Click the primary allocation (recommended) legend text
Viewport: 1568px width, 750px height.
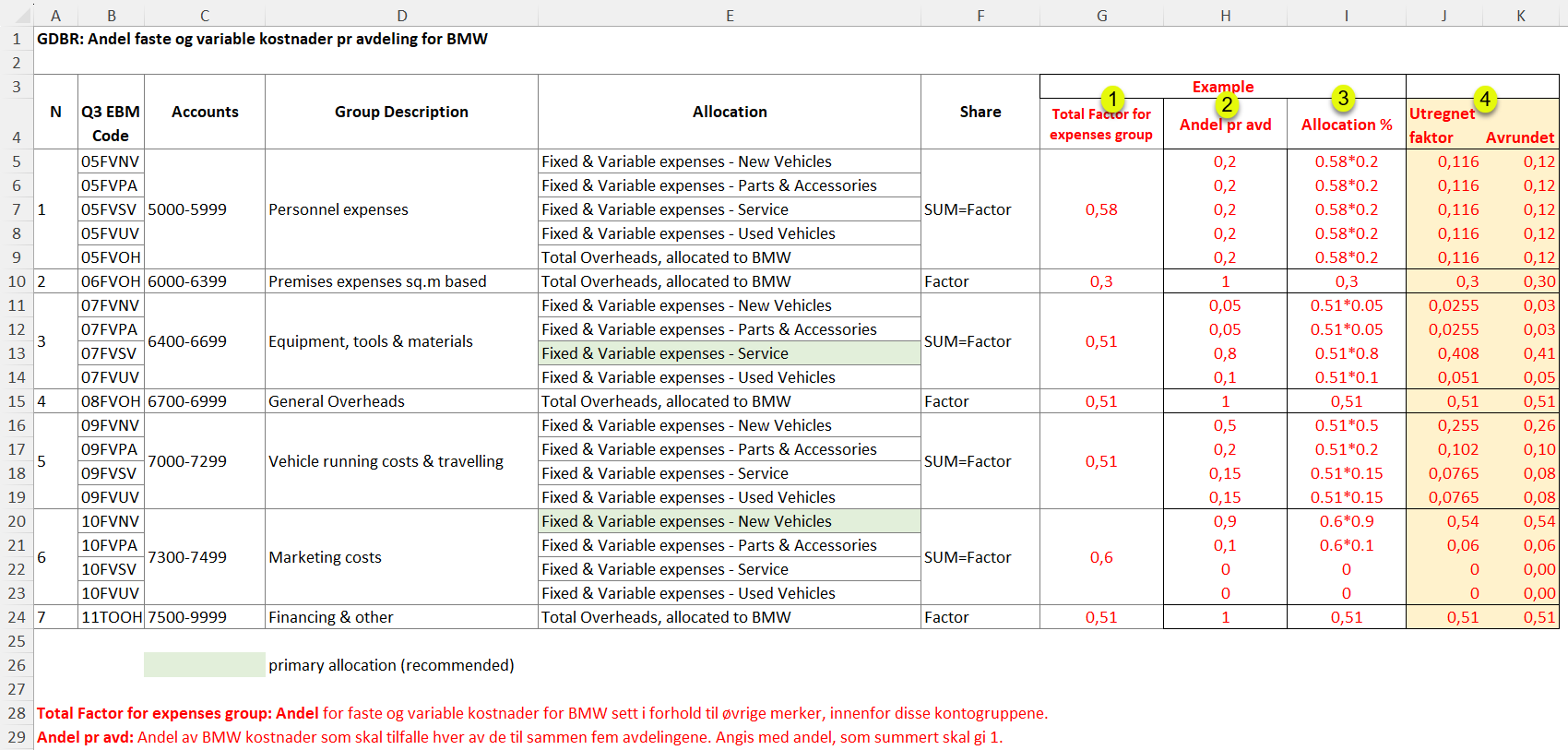(391, 665)
